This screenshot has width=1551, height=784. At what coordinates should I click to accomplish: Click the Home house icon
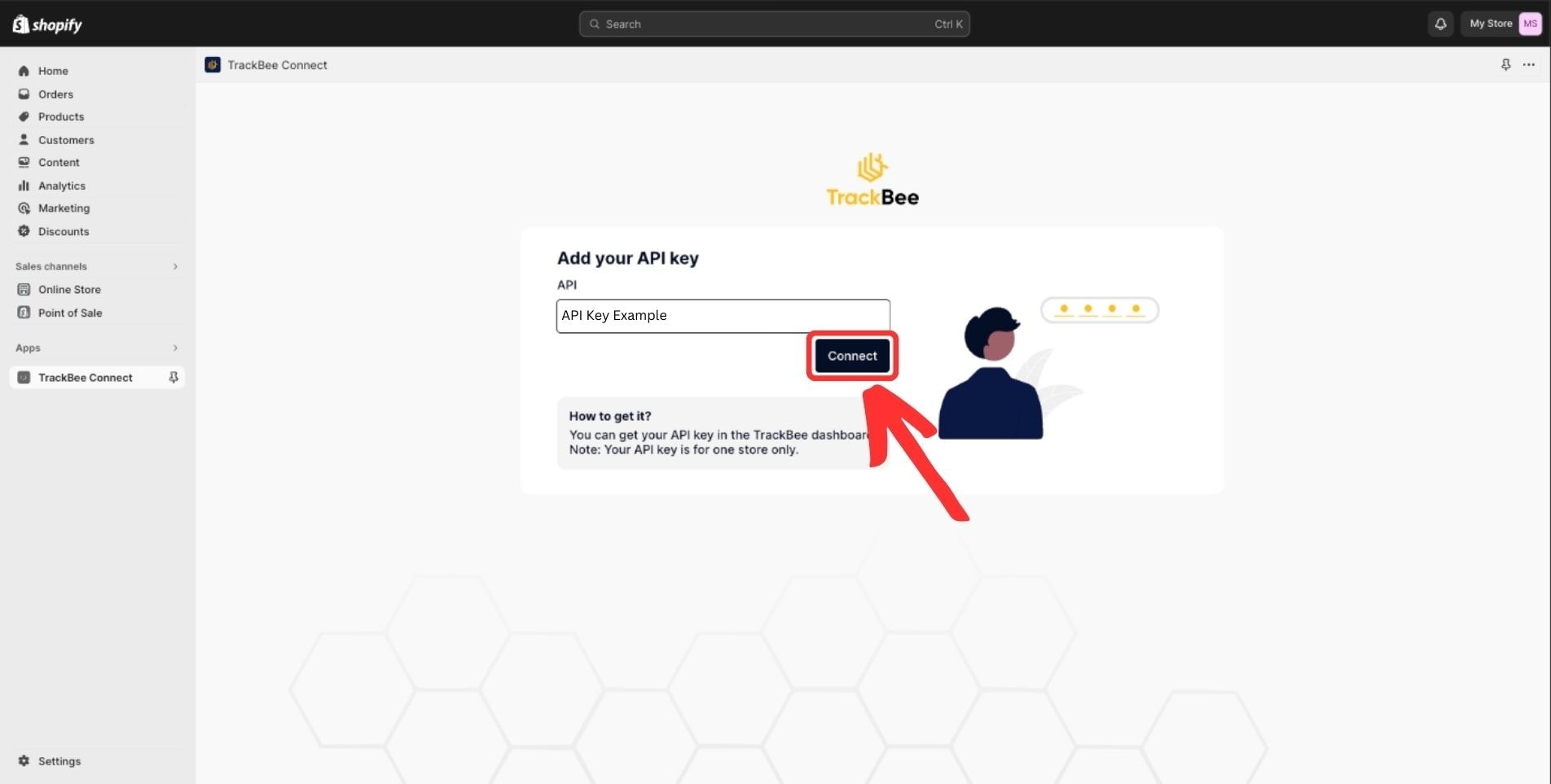point(24,71)
